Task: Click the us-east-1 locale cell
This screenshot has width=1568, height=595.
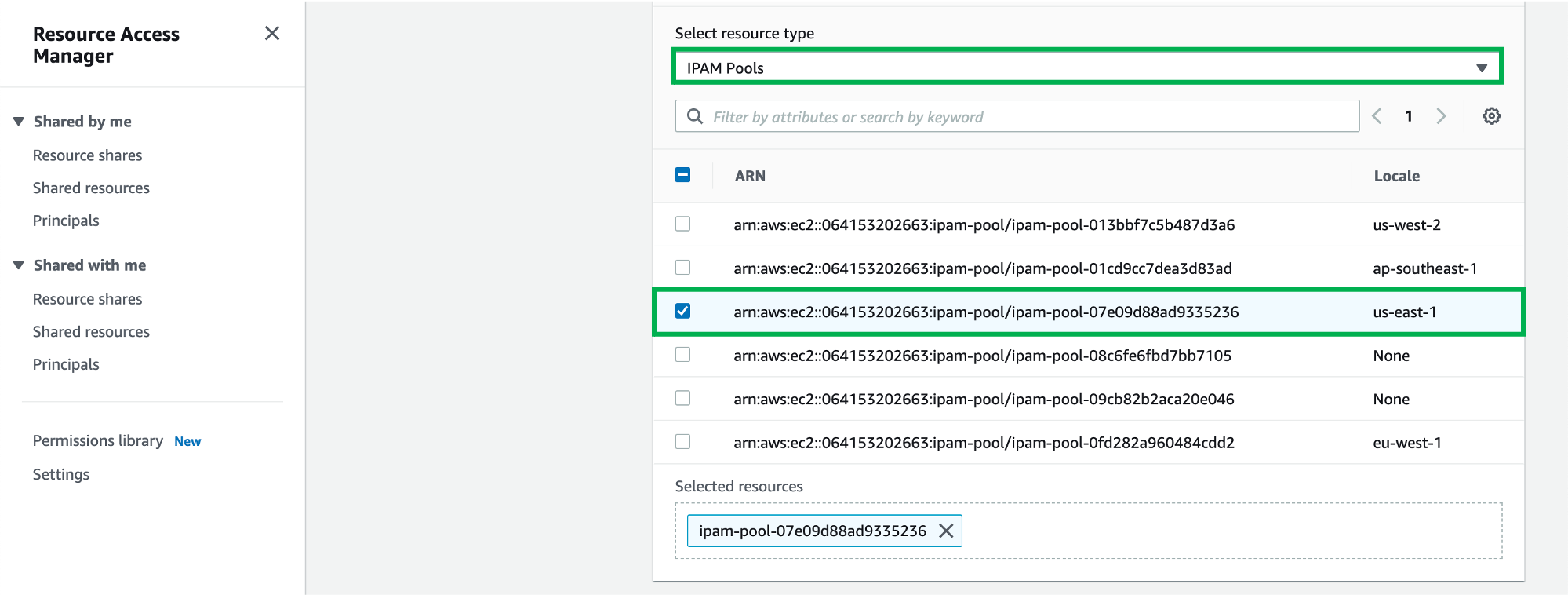Action: [x=1405, y=312]
